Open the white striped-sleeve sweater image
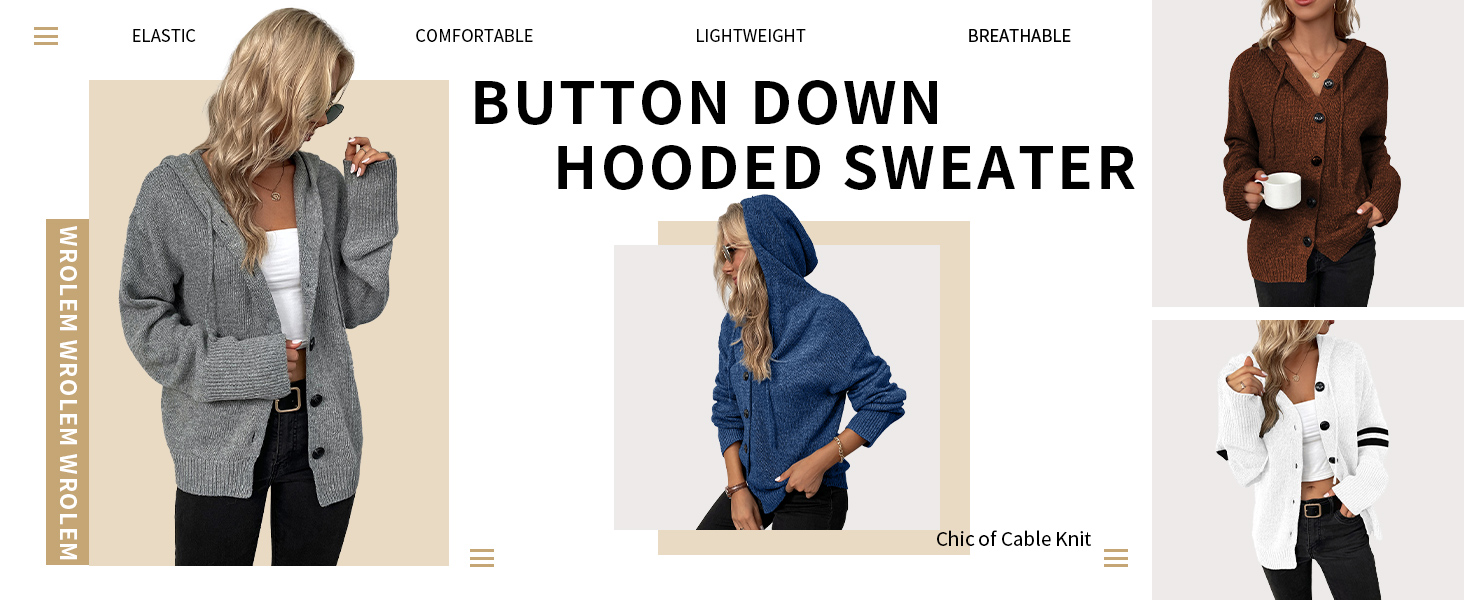This screenshot has width=1464, height=600. (1308, 460)
